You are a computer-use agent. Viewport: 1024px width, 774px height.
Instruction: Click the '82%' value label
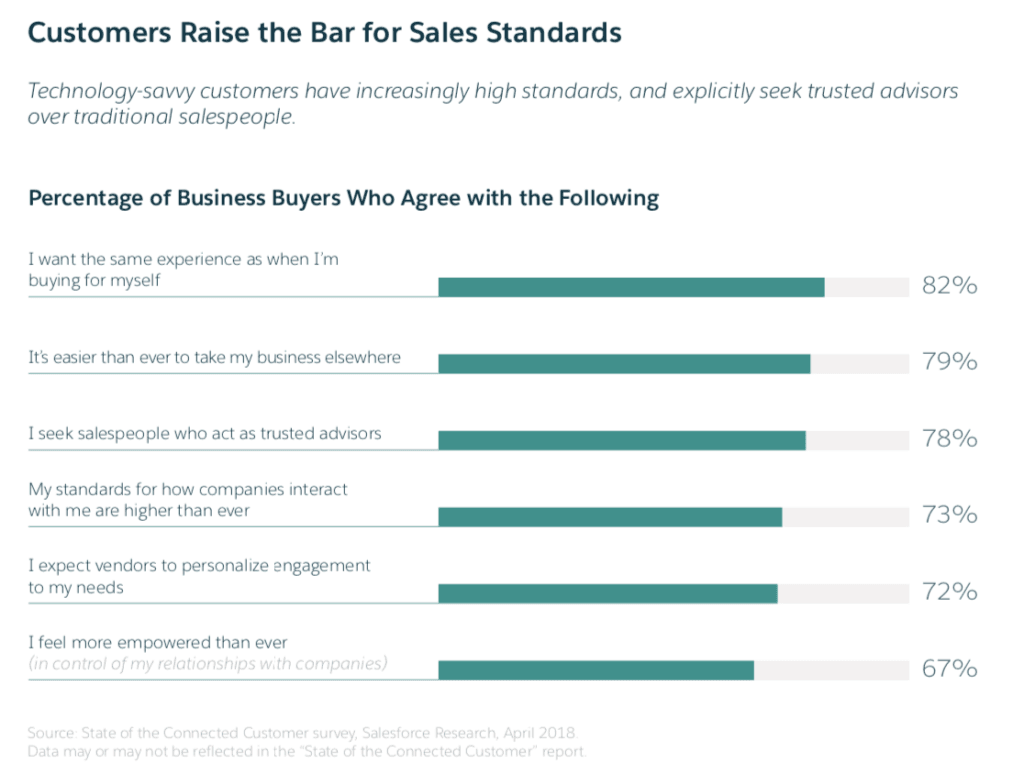pos(949,287)
